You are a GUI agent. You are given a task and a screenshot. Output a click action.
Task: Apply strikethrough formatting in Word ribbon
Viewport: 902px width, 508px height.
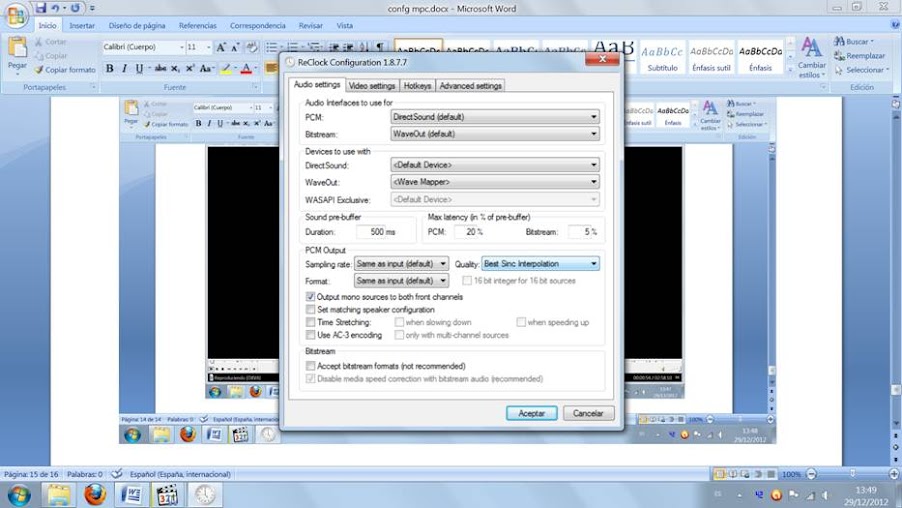160,68
